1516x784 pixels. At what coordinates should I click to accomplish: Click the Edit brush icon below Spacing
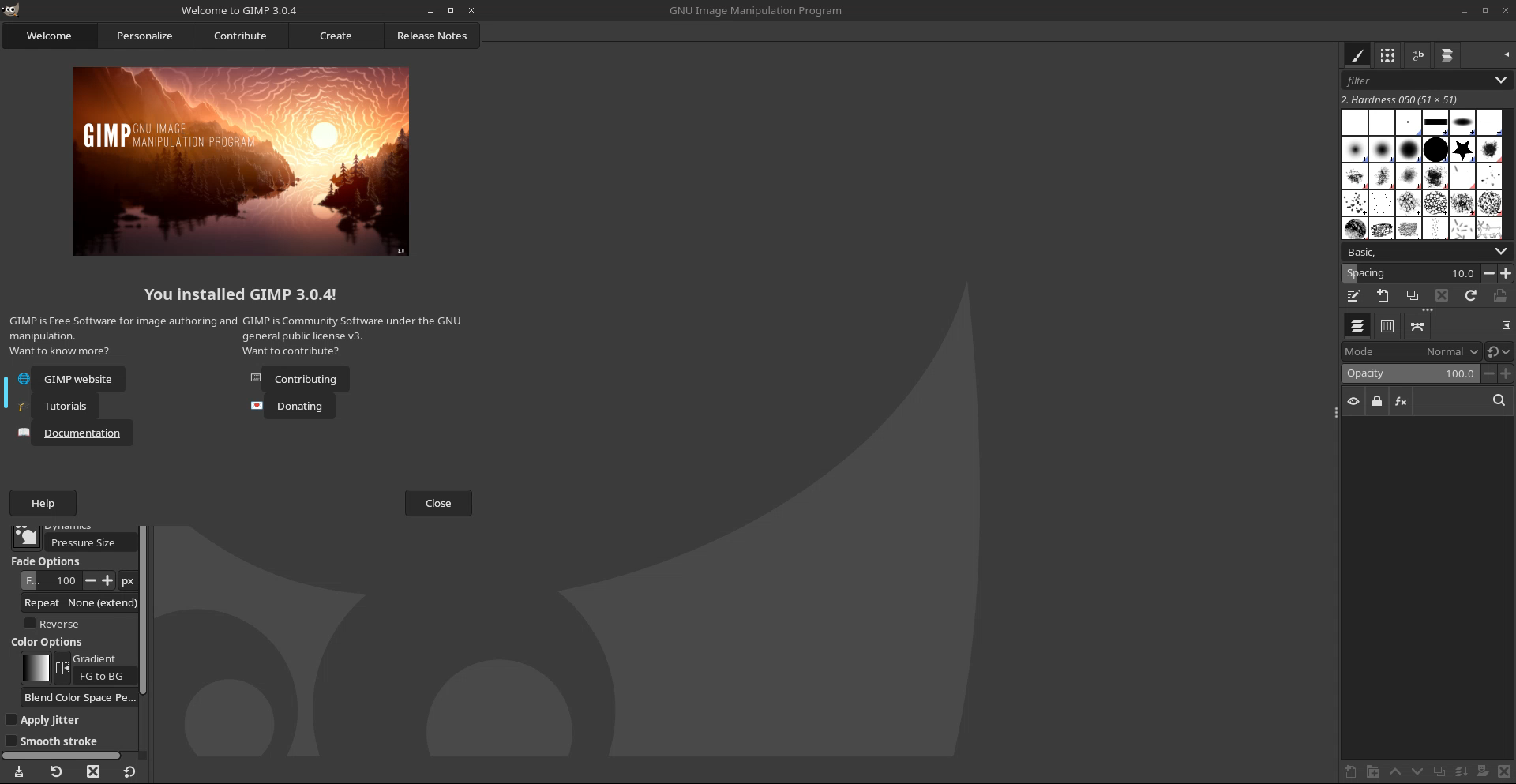pos(1353,296)
